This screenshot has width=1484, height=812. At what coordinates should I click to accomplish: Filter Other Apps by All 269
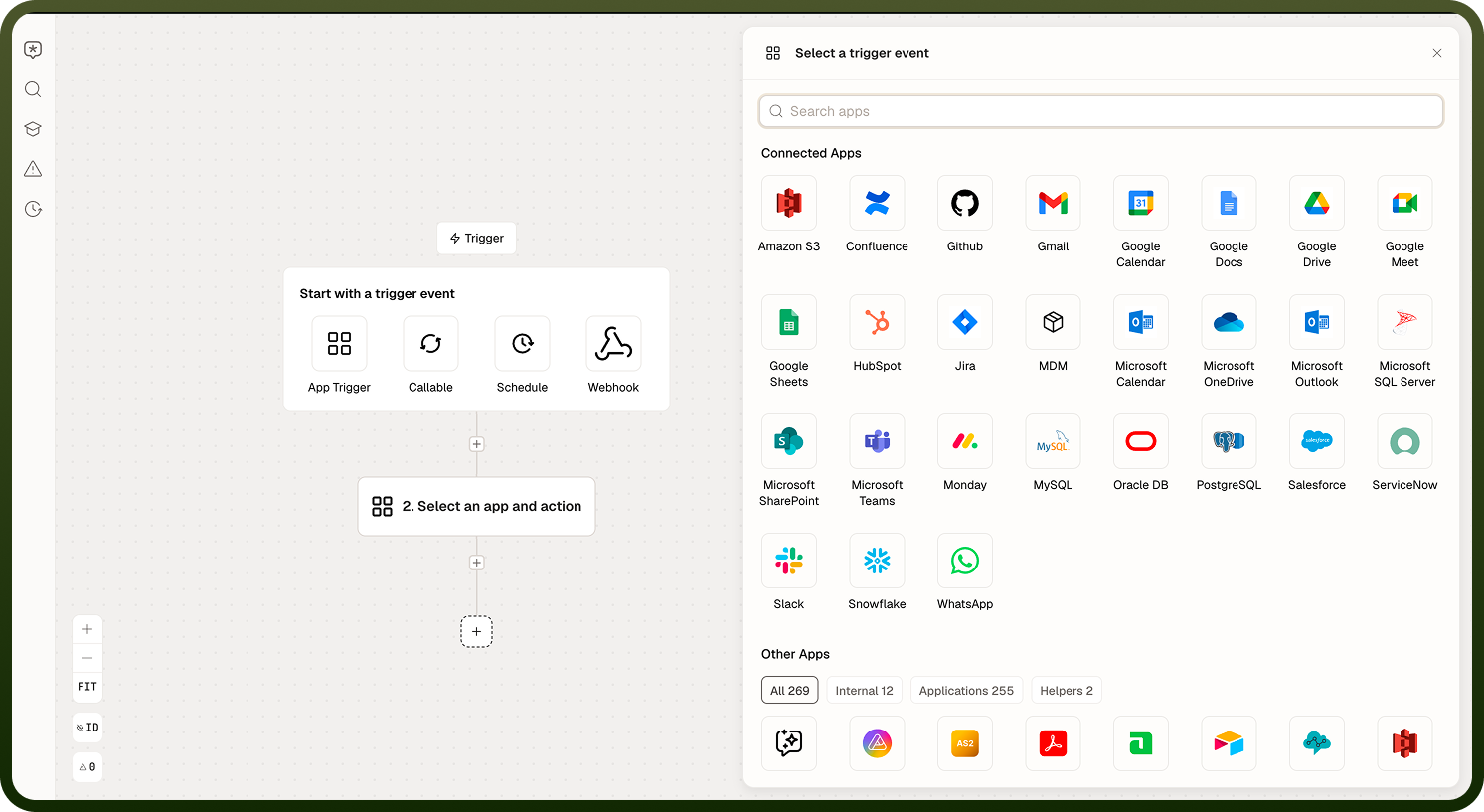point(790,691)
